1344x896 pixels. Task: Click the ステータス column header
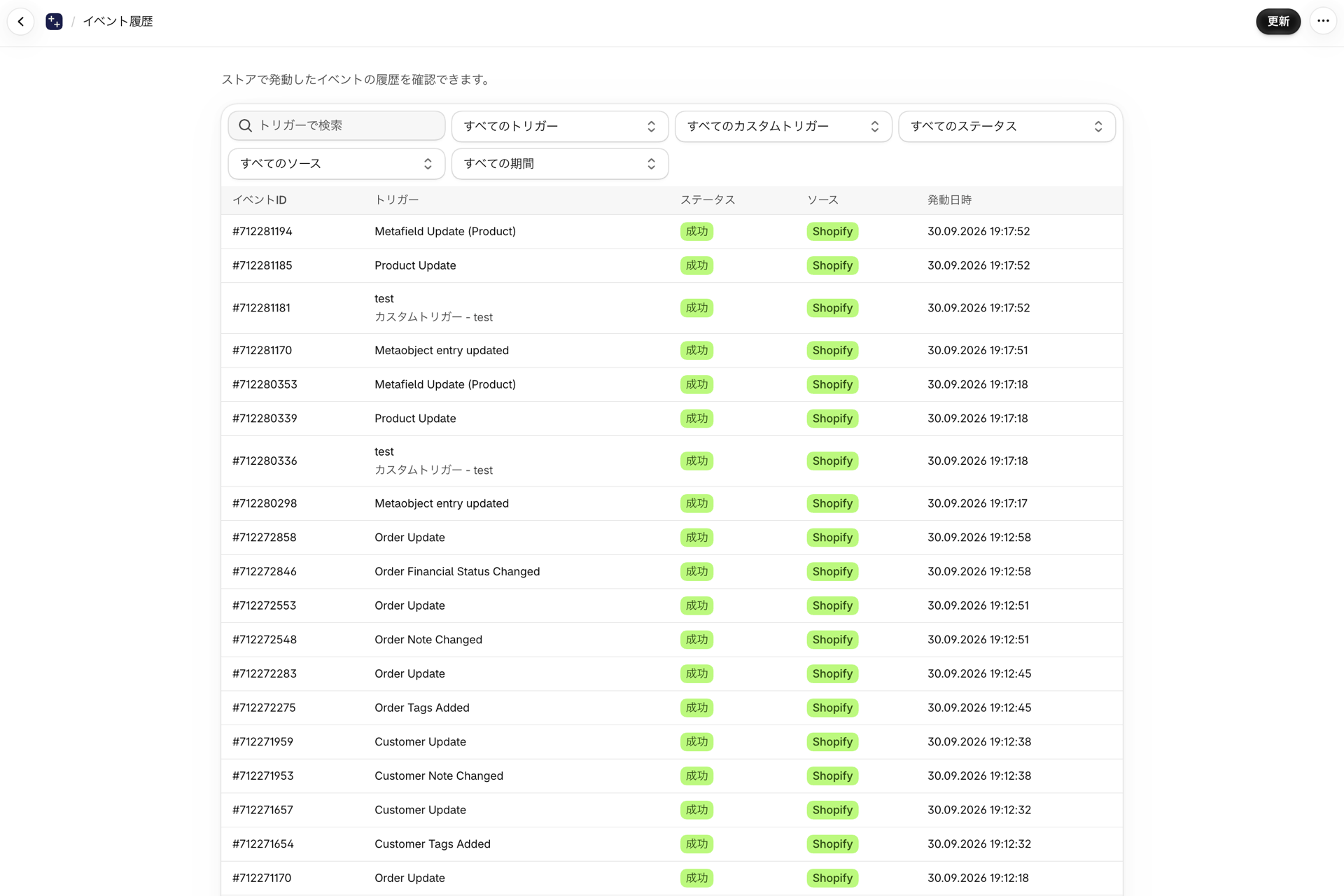708,200
